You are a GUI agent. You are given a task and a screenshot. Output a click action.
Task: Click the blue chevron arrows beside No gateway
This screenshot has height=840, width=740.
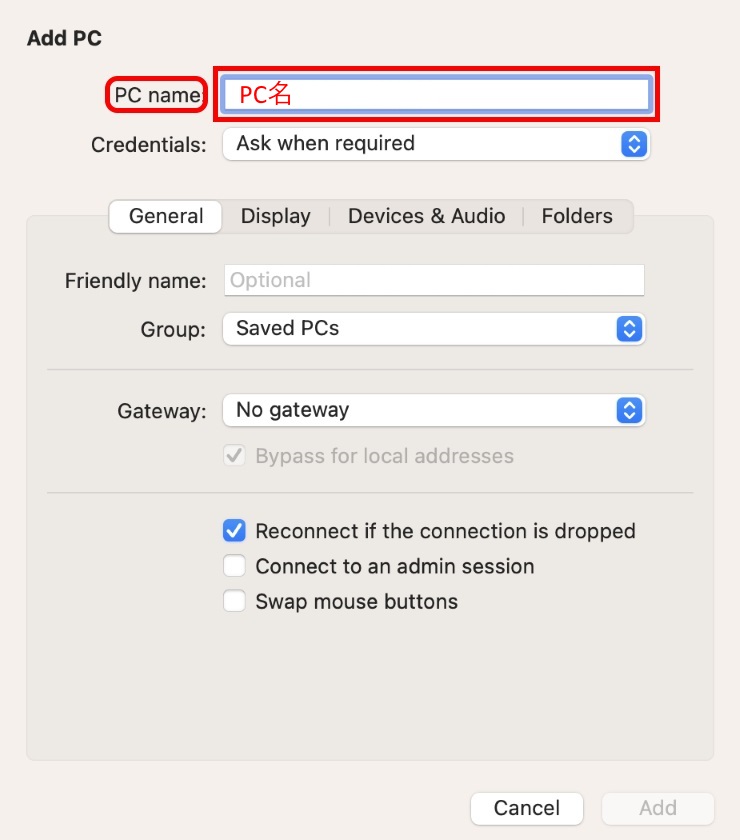629,410
